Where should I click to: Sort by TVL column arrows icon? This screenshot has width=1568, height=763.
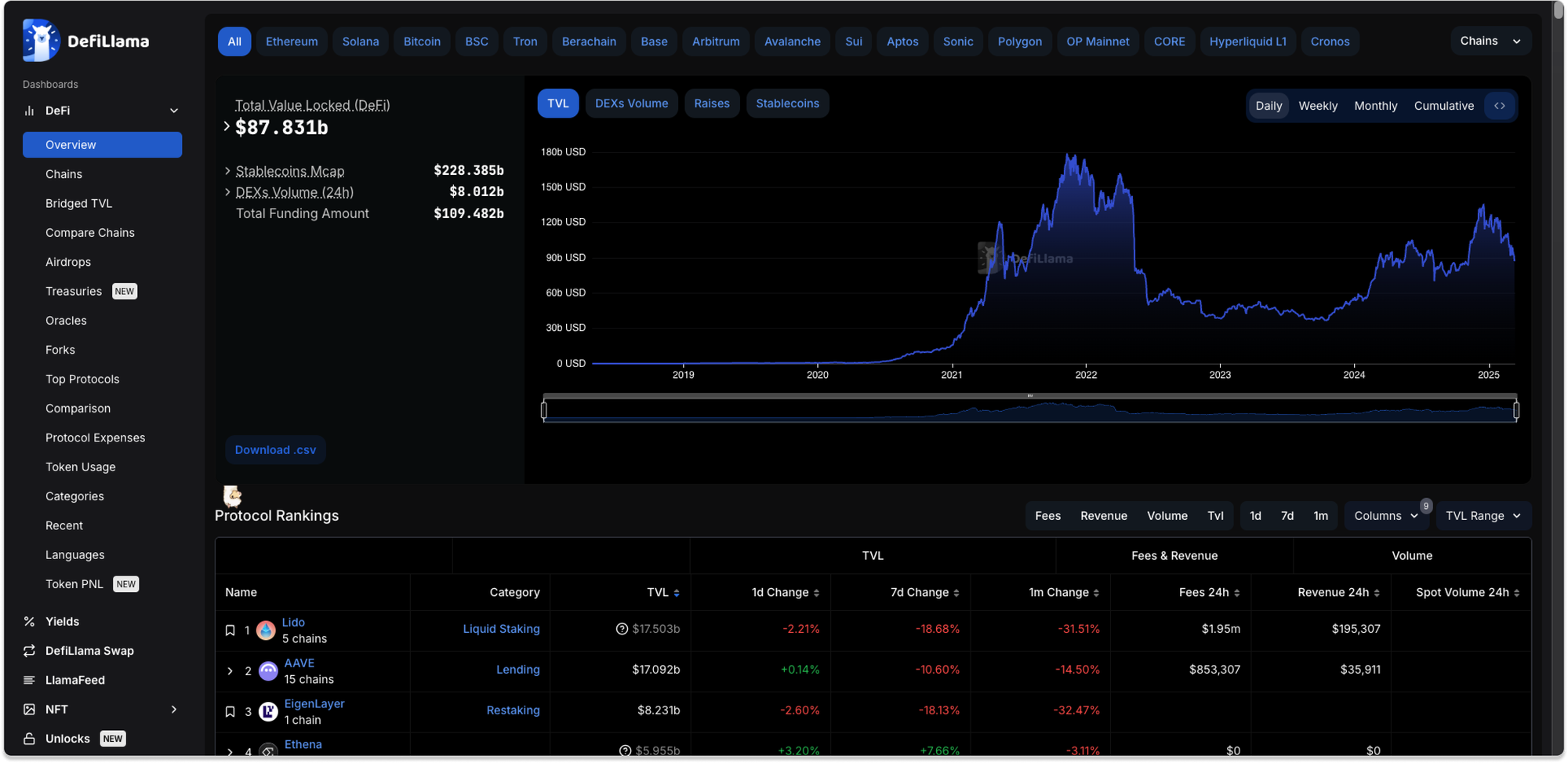point(677,593)
